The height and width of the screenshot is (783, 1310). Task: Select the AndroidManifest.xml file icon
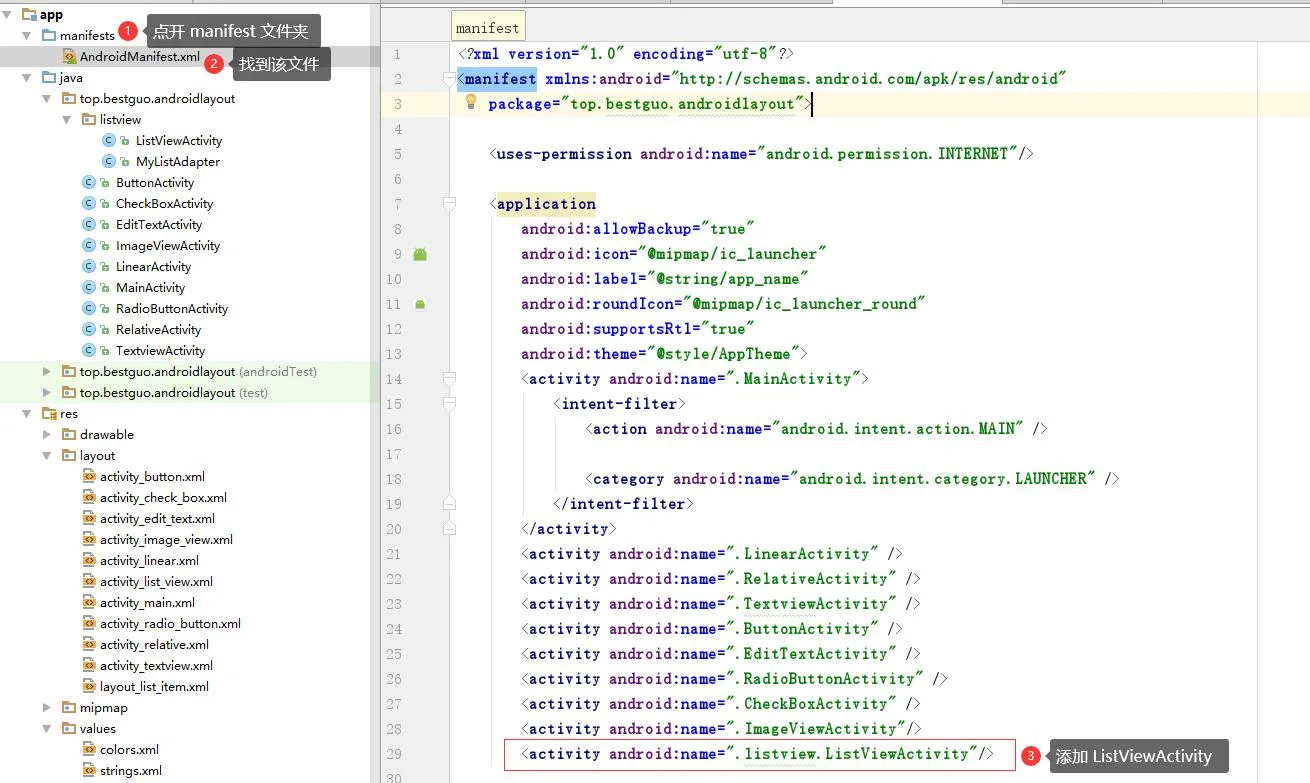click(x=69, y=57)
